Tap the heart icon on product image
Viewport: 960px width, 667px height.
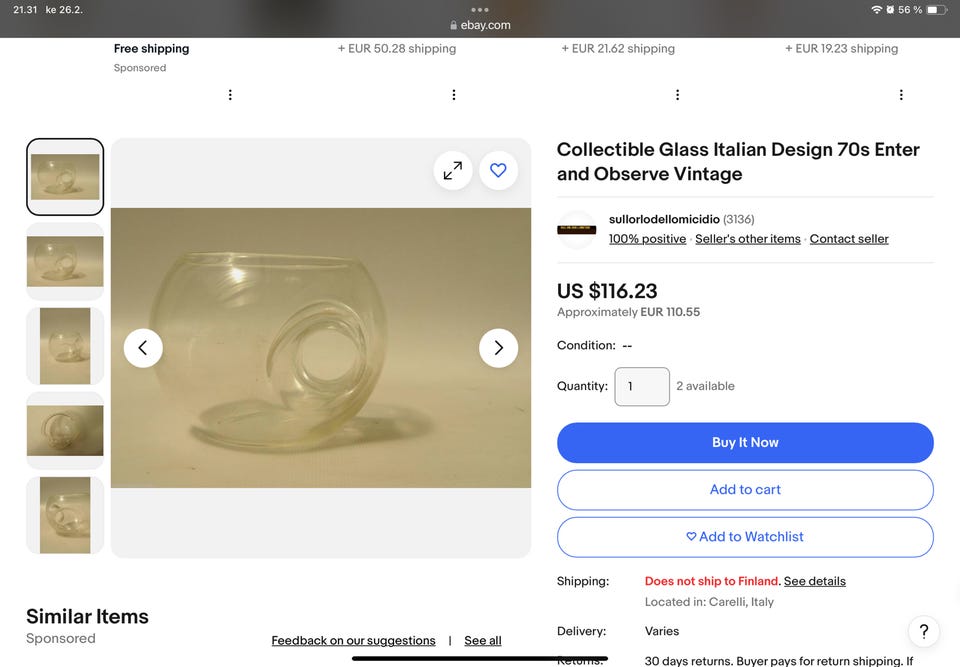(498, 171)
